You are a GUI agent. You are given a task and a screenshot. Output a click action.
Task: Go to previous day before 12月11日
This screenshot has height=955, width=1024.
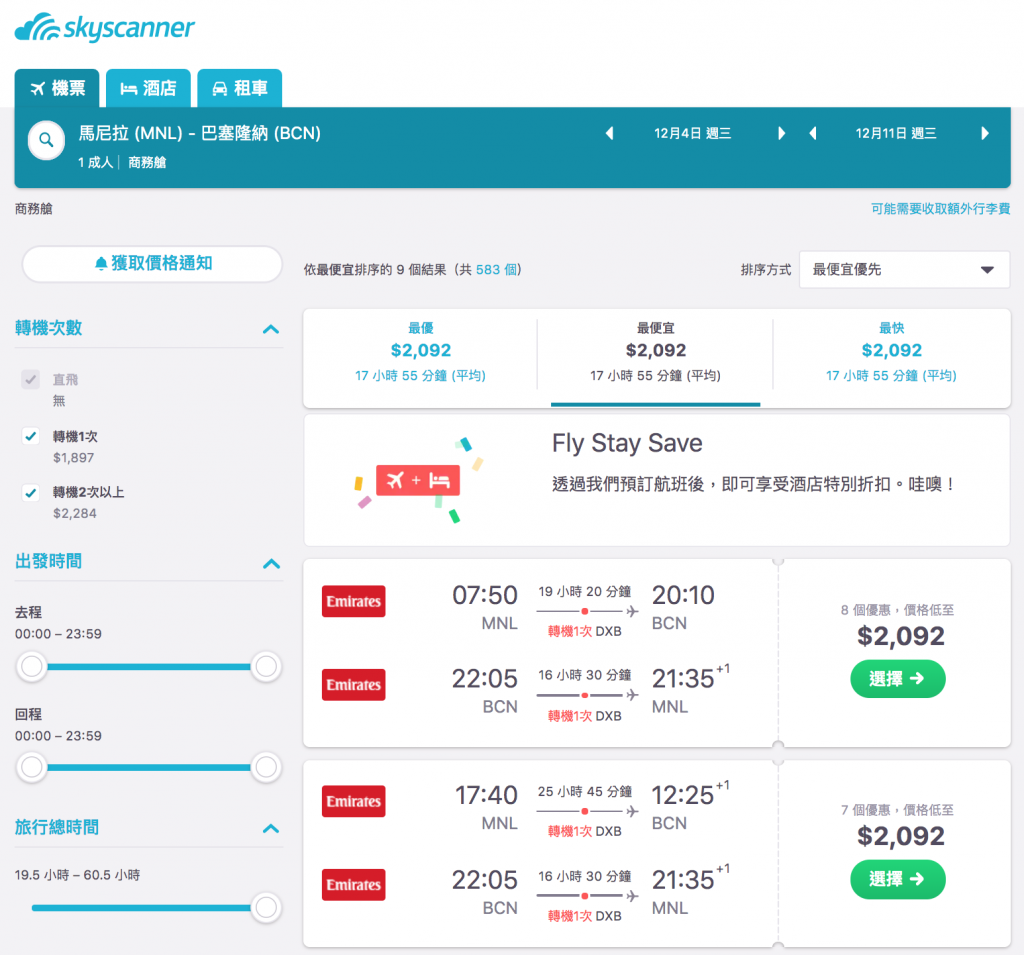[813, 133]
